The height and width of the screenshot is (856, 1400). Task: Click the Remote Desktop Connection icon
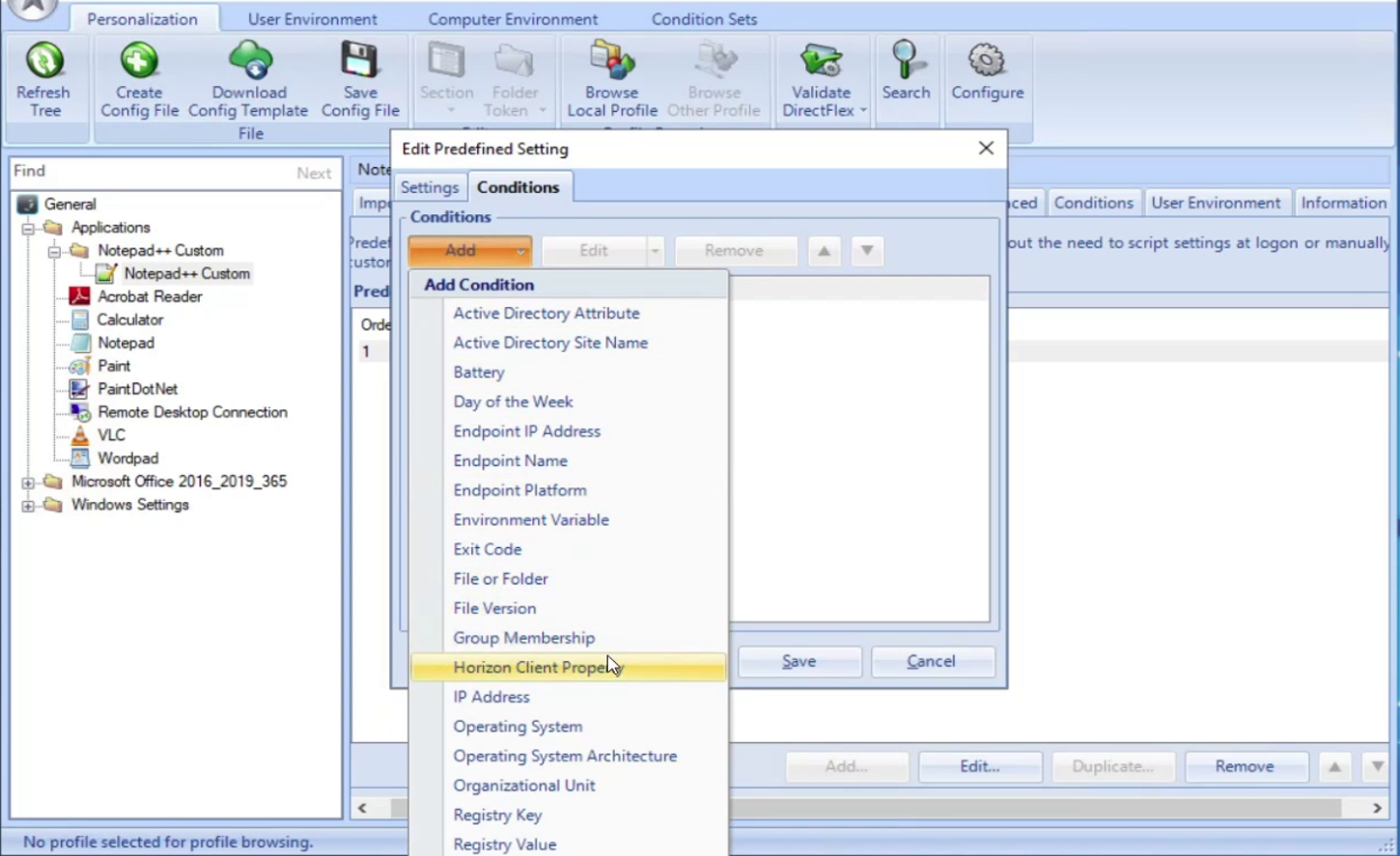(81, 412)
